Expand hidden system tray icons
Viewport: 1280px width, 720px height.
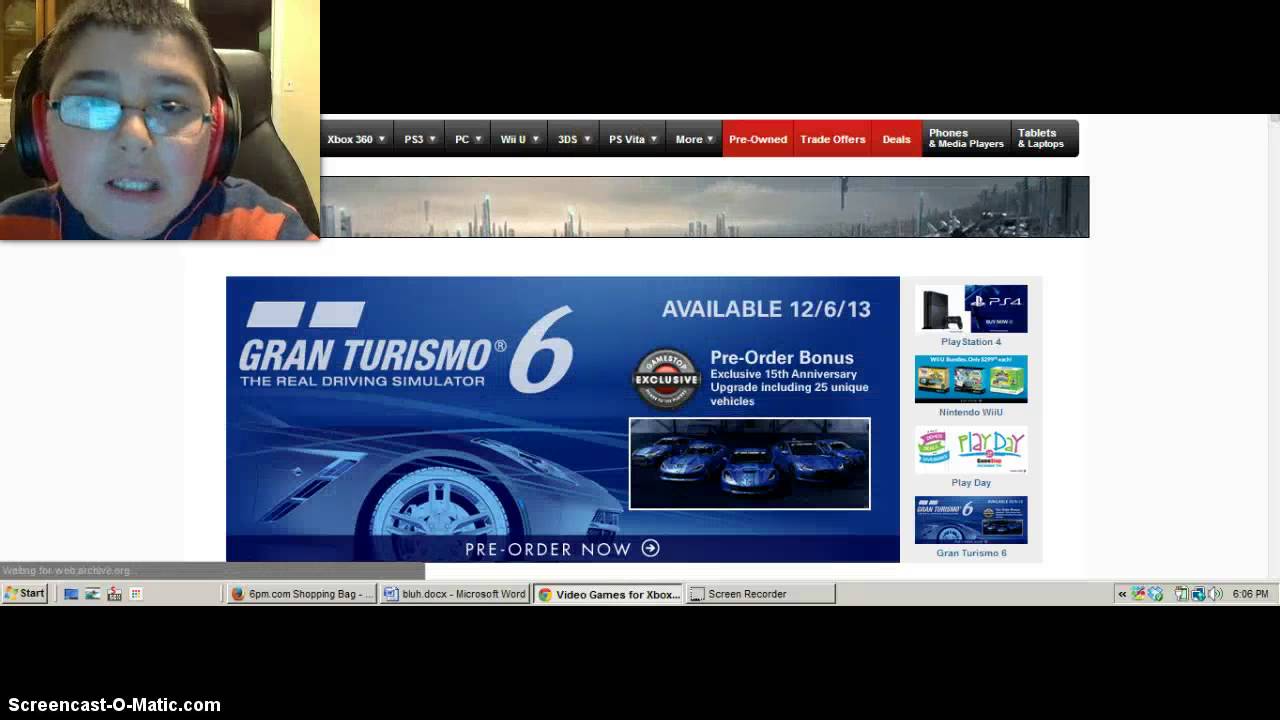1122,594
